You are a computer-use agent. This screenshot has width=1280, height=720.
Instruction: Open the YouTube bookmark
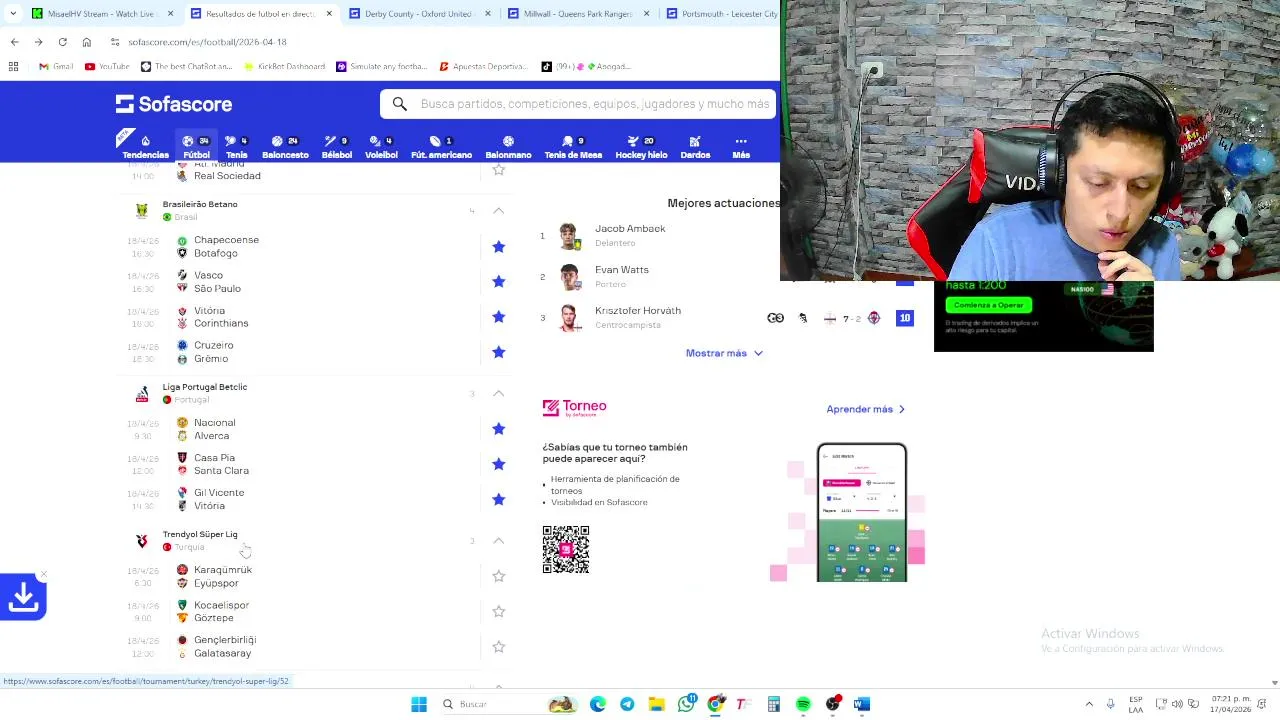pos(107,67)
